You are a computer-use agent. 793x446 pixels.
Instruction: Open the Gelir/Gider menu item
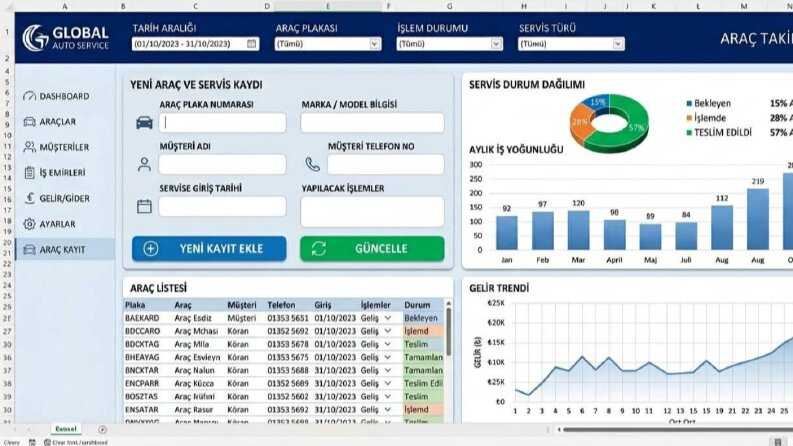coord(65,198)
